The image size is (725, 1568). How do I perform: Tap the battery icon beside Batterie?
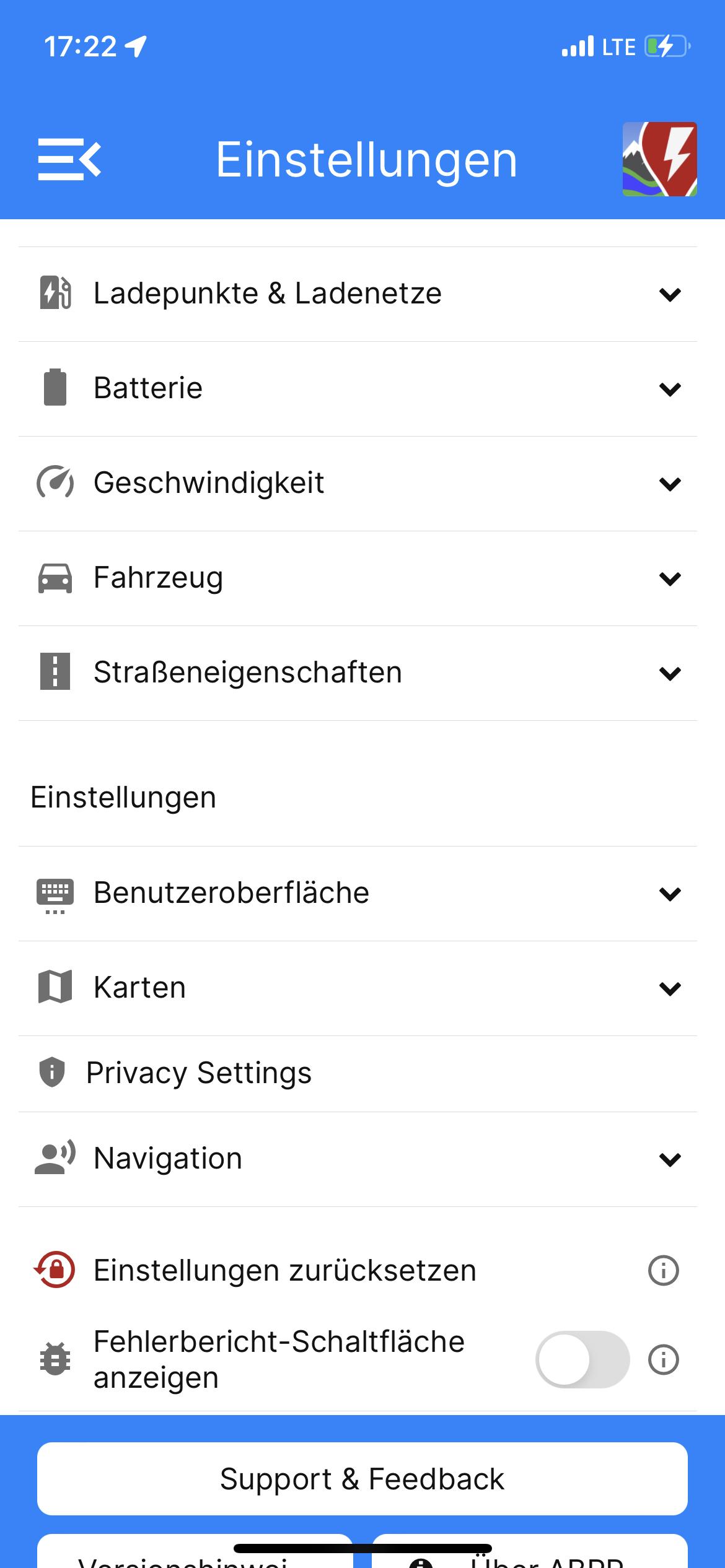[x=55, y=388]
